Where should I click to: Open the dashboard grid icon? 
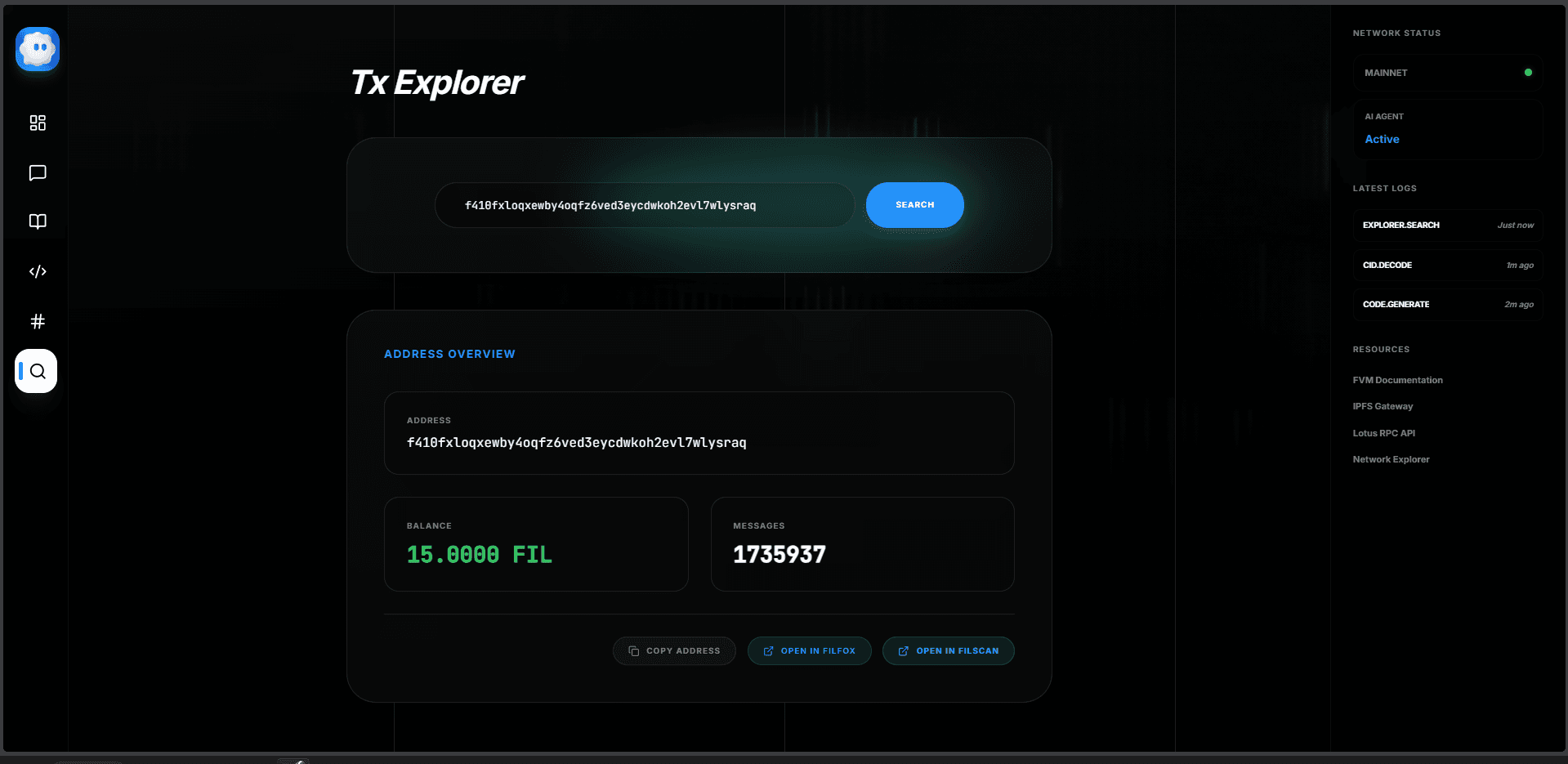pos(38,123)
